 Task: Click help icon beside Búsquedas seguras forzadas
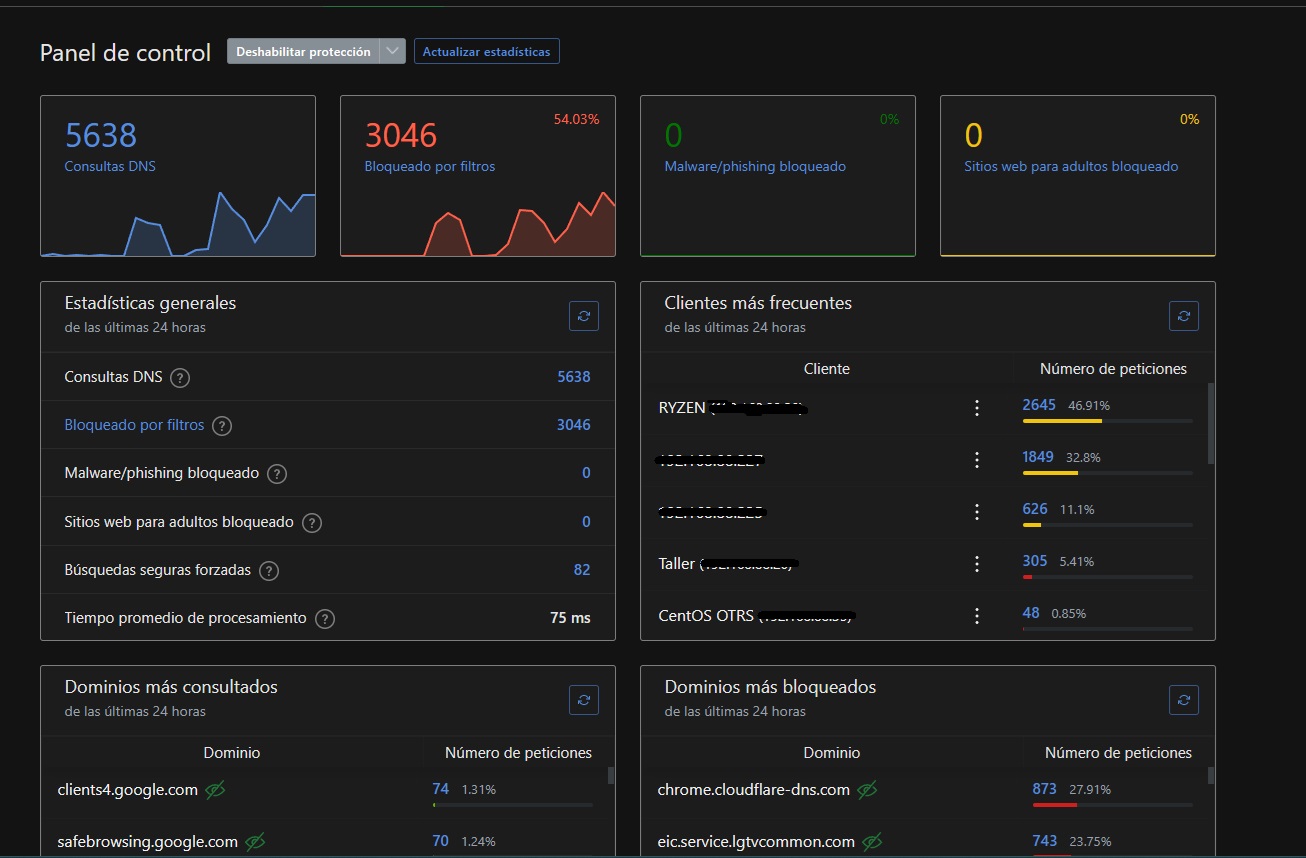tap(268, 571)
